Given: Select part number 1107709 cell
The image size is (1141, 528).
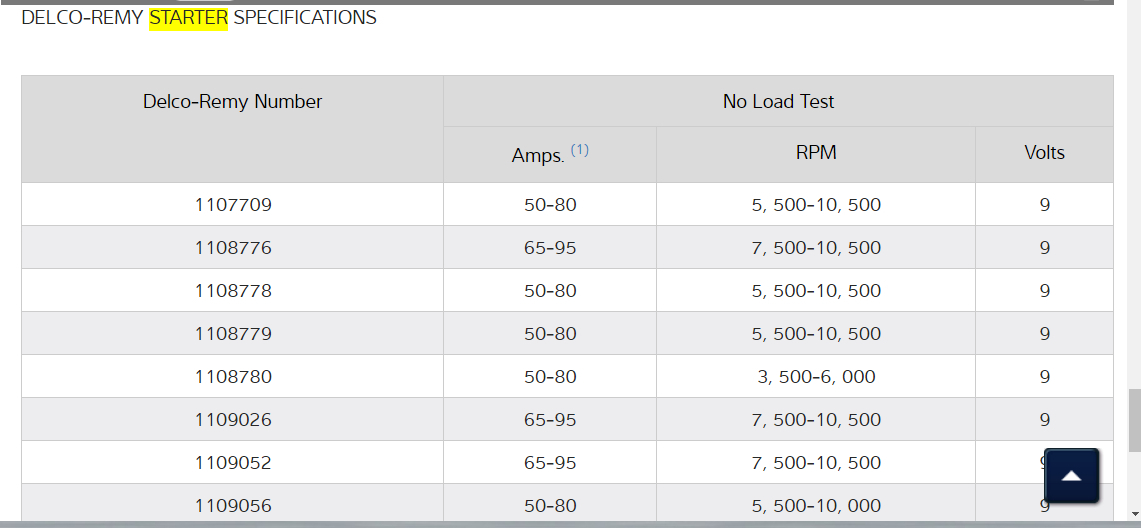Looking at the screenshot, I should [233, 205].
